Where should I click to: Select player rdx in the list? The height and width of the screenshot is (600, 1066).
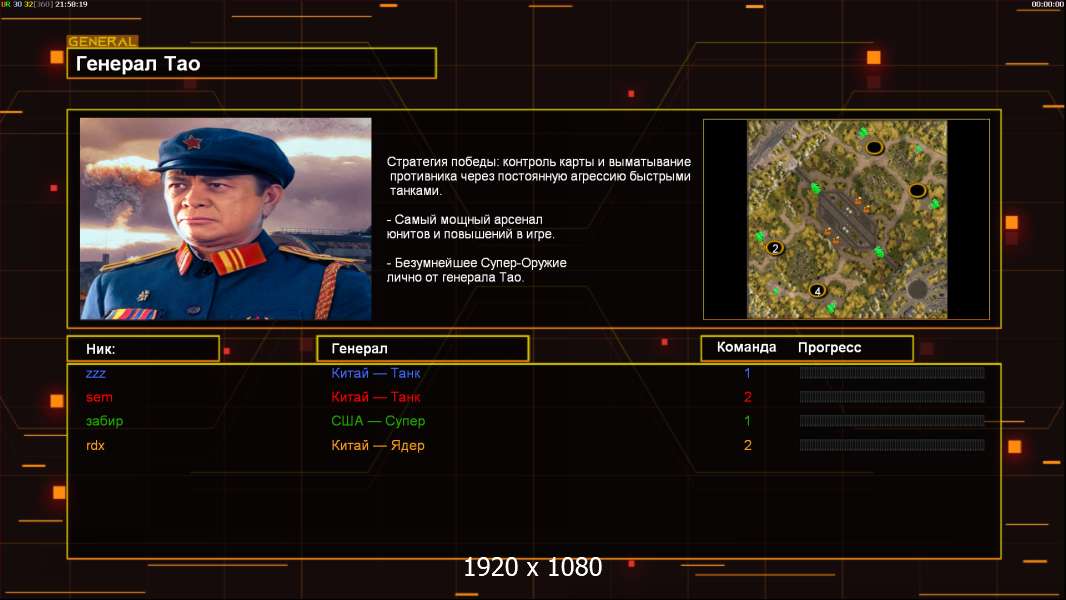(x=95, y=446)
